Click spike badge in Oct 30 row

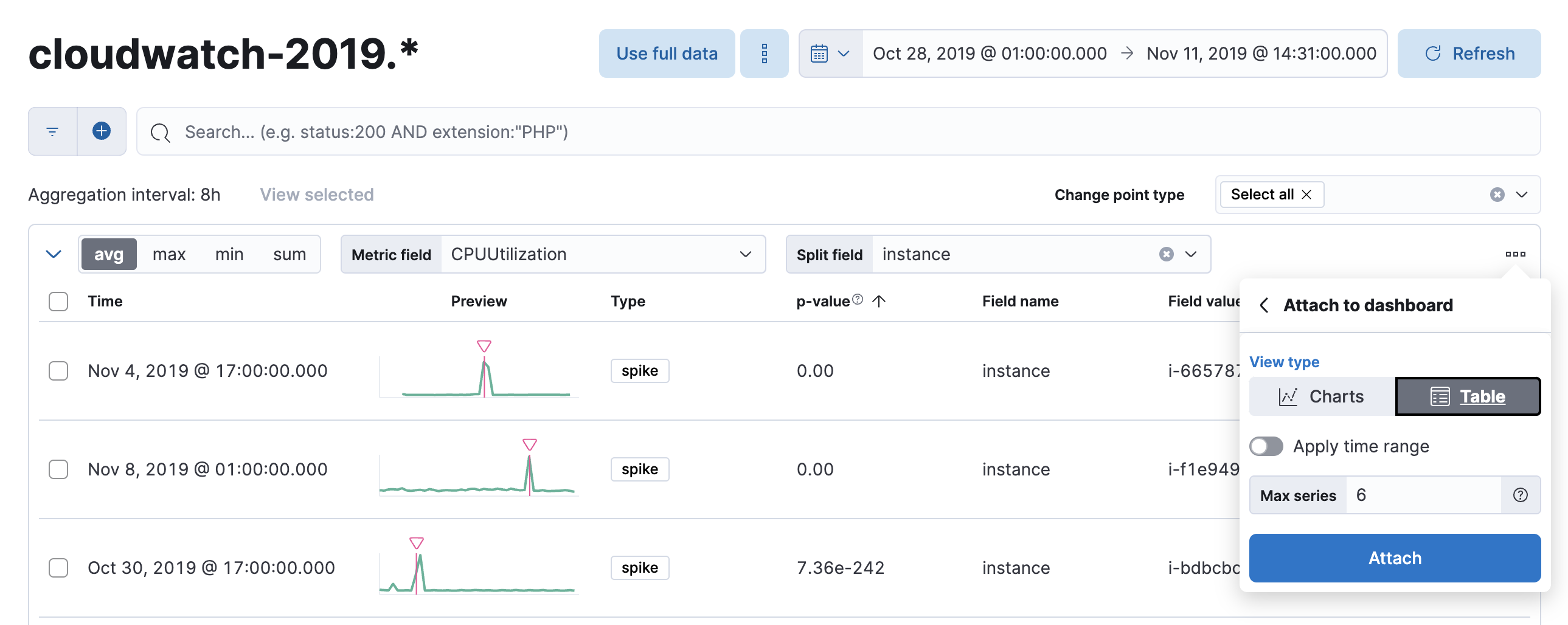pos(640,568)
